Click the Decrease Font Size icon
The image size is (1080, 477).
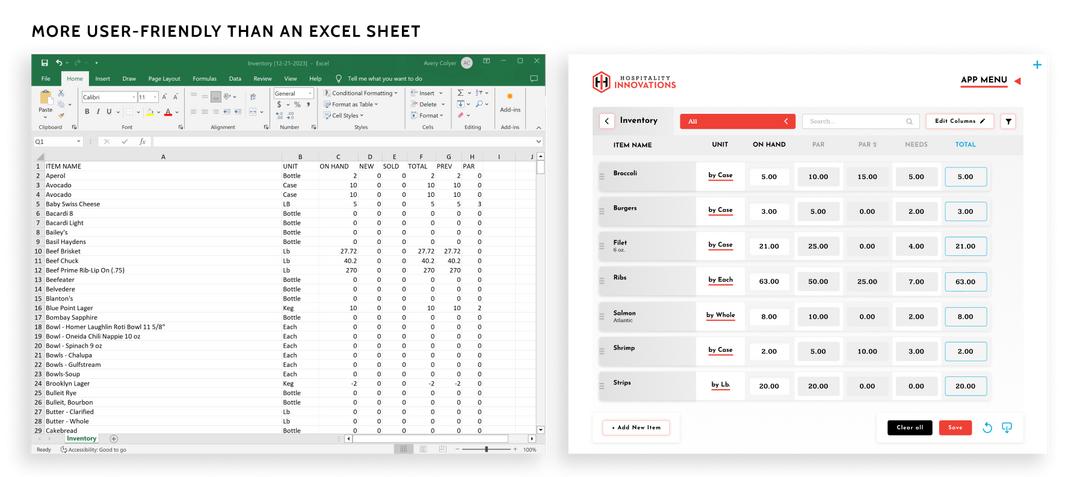point(176,97)
